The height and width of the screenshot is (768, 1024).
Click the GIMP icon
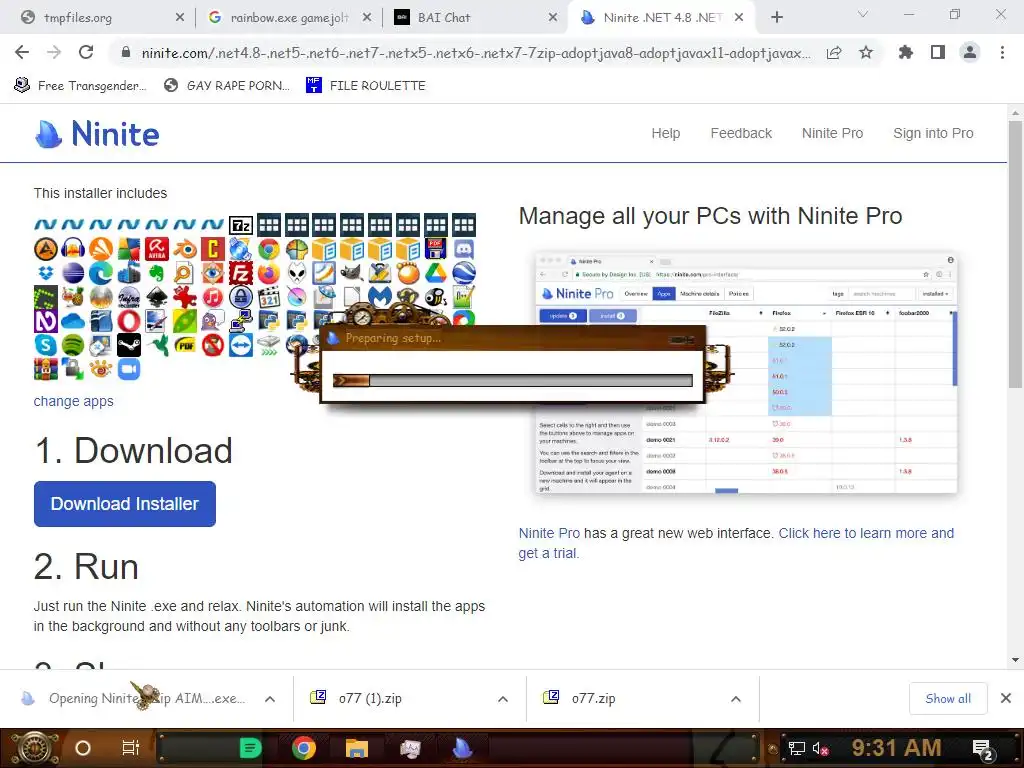coord(352,273)
